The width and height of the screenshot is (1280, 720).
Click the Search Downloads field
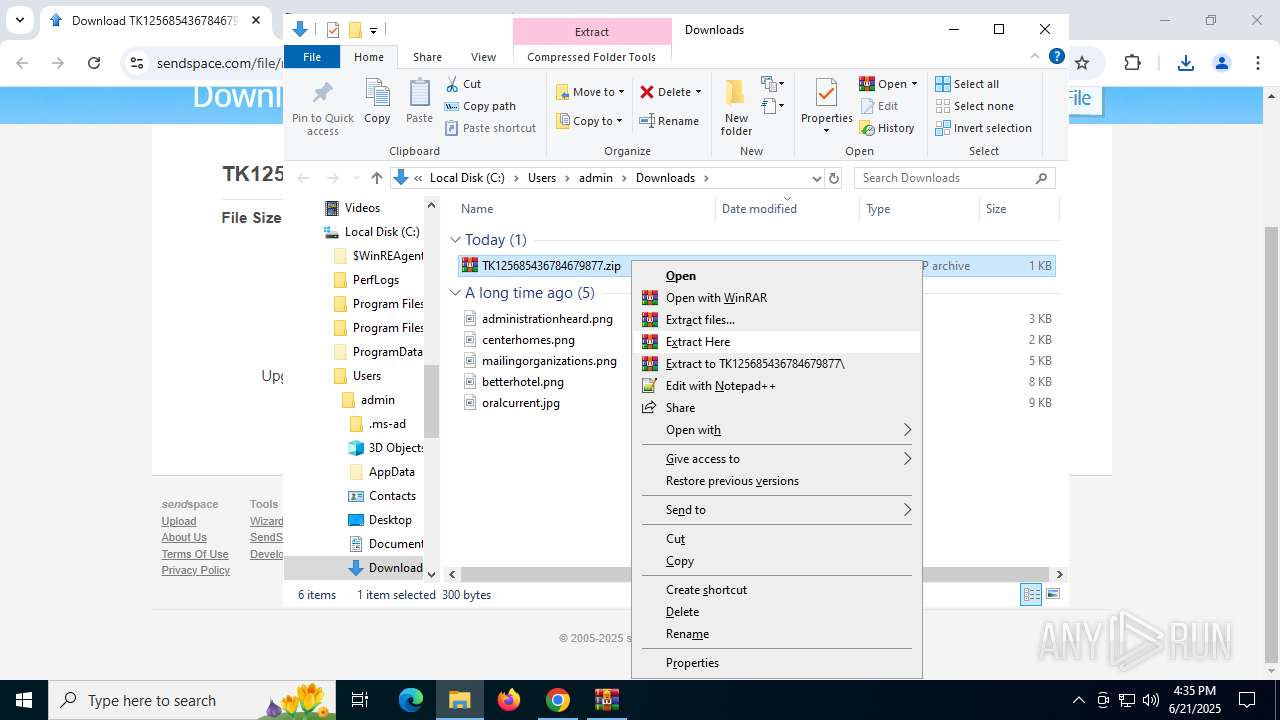954,178
